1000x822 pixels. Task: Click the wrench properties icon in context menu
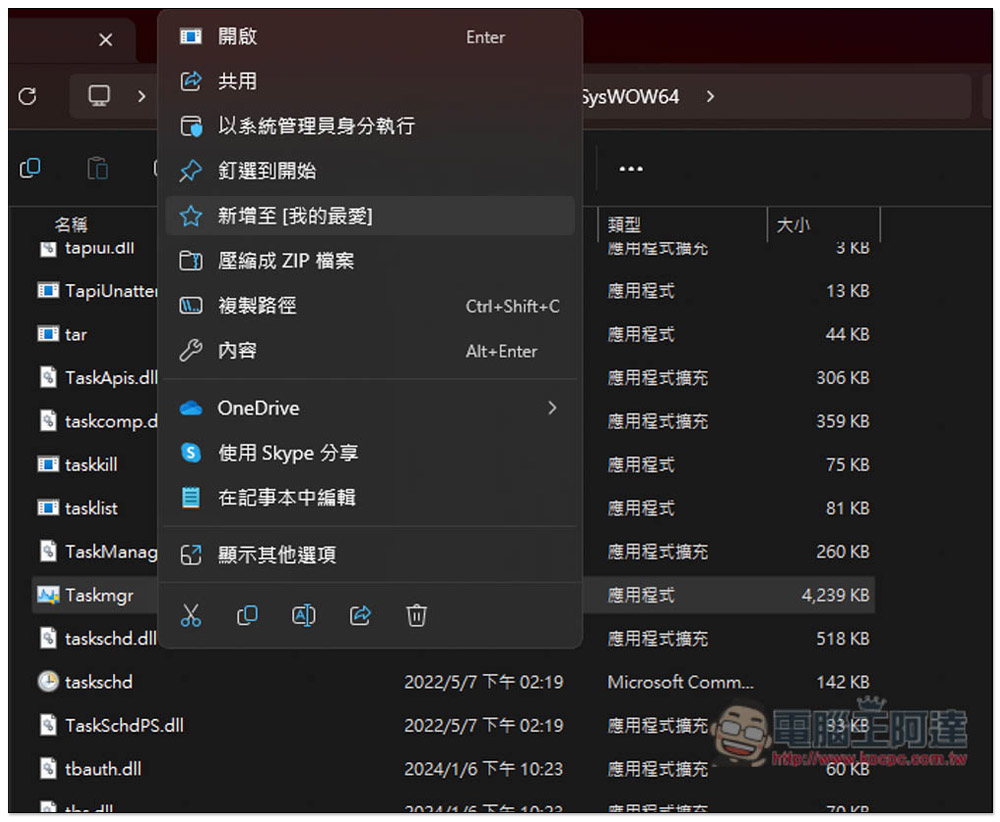191,351
